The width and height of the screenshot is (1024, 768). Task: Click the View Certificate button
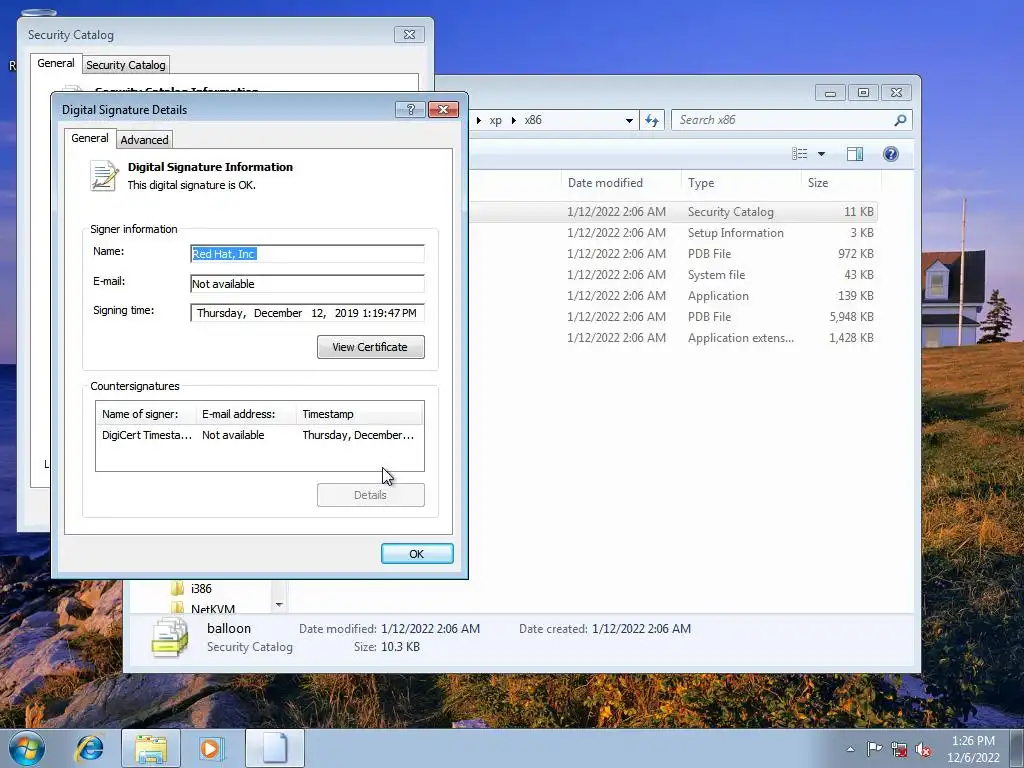point(370,347)
